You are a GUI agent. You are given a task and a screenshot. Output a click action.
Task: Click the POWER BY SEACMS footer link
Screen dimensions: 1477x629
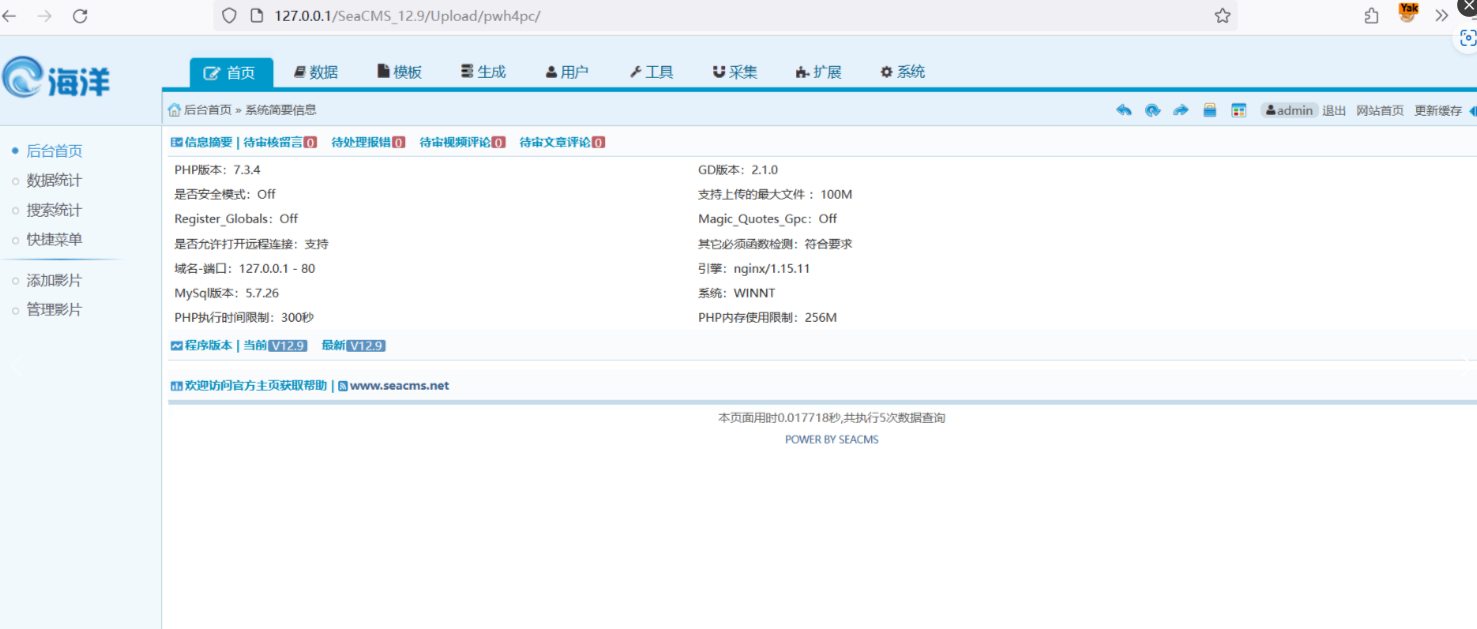click(x=831, y=440)
